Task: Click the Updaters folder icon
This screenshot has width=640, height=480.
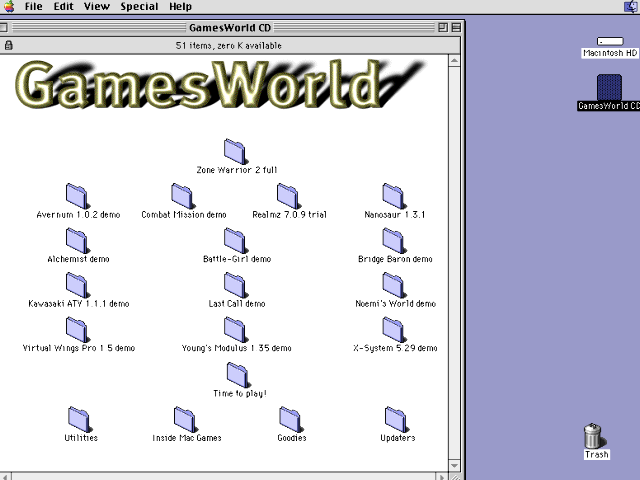Action: pyautogui.click(x=396, y=419)
